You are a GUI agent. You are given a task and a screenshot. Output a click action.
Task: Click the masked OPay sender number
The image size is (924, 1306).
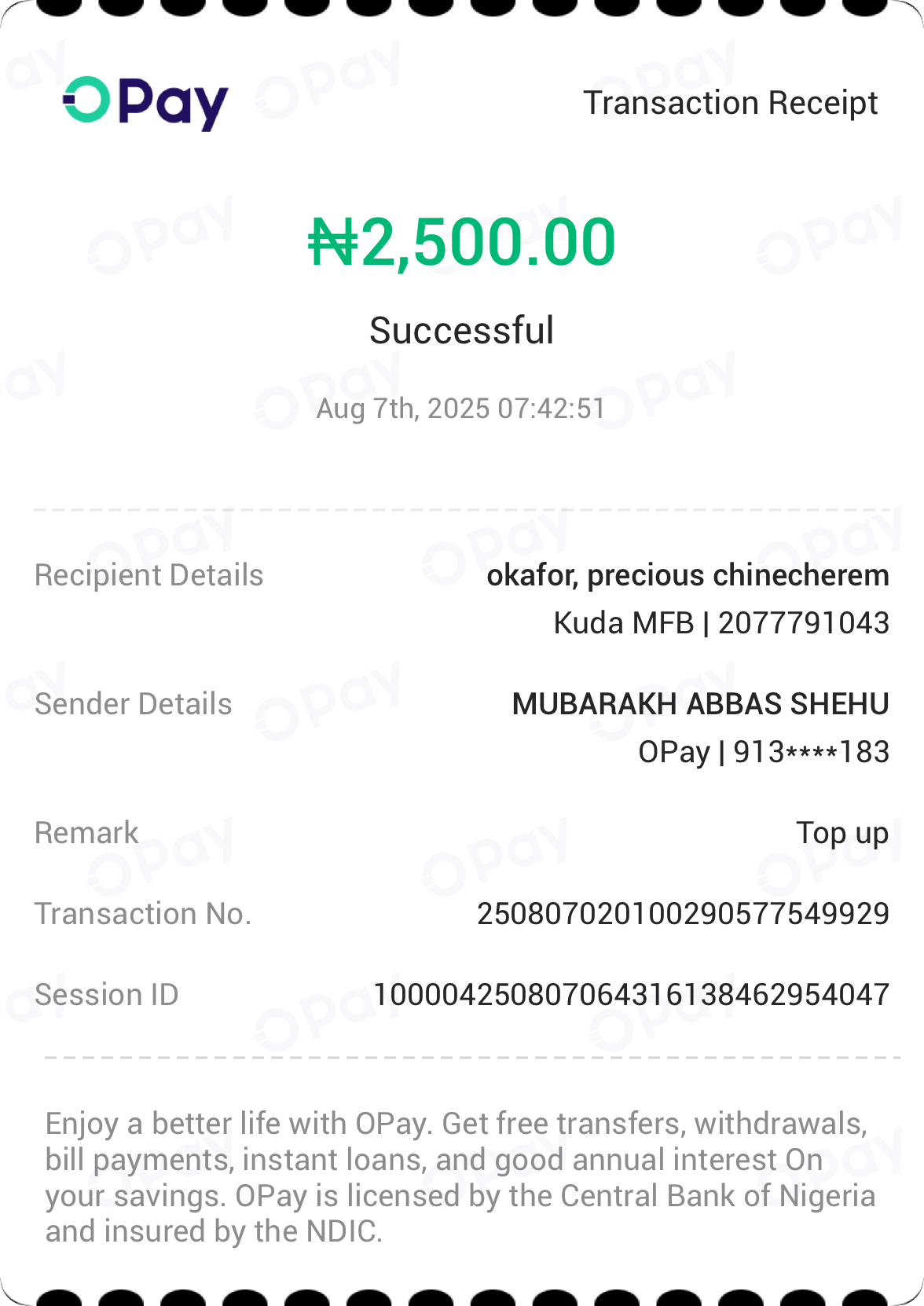763,752
